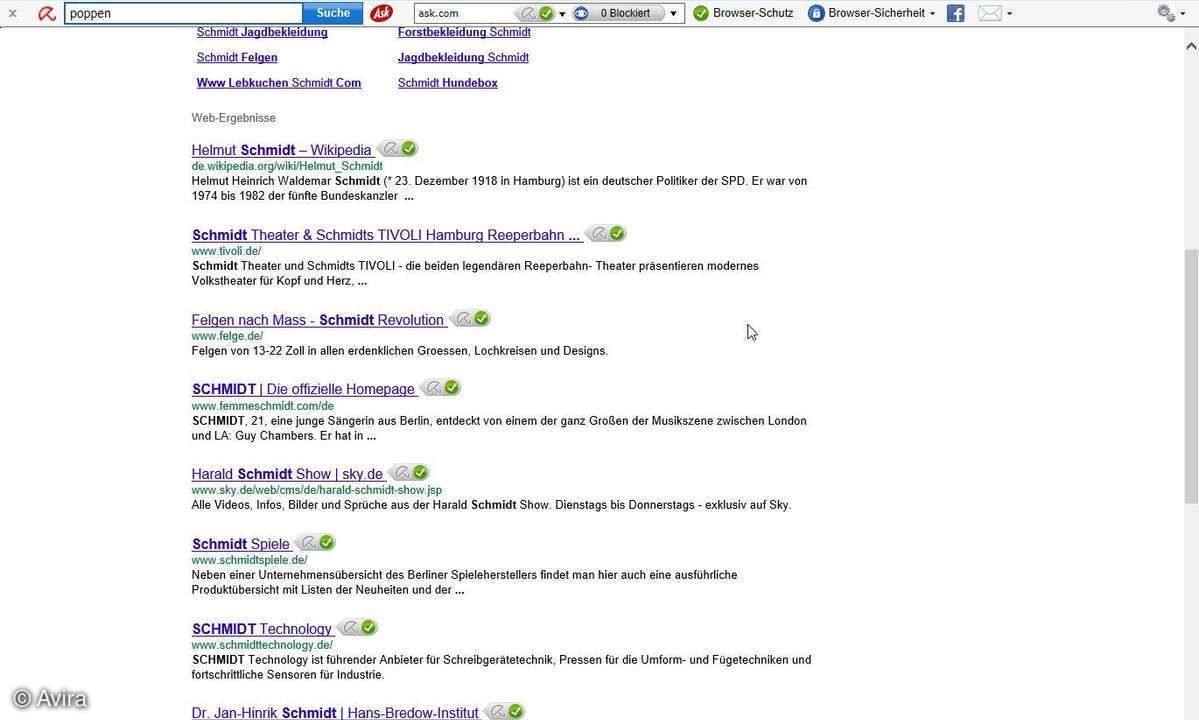The image size is (1199, 720).
Task: Open the Browser-Schutz toolbar item
Action: 743,13
